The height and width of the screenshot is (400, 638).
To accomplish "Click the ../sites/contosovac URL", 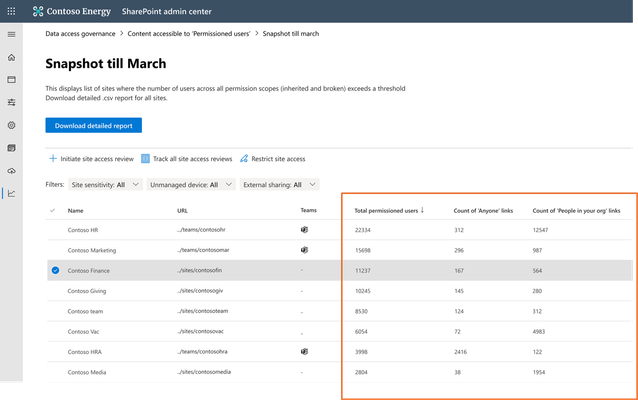I will tap(200, 331).
